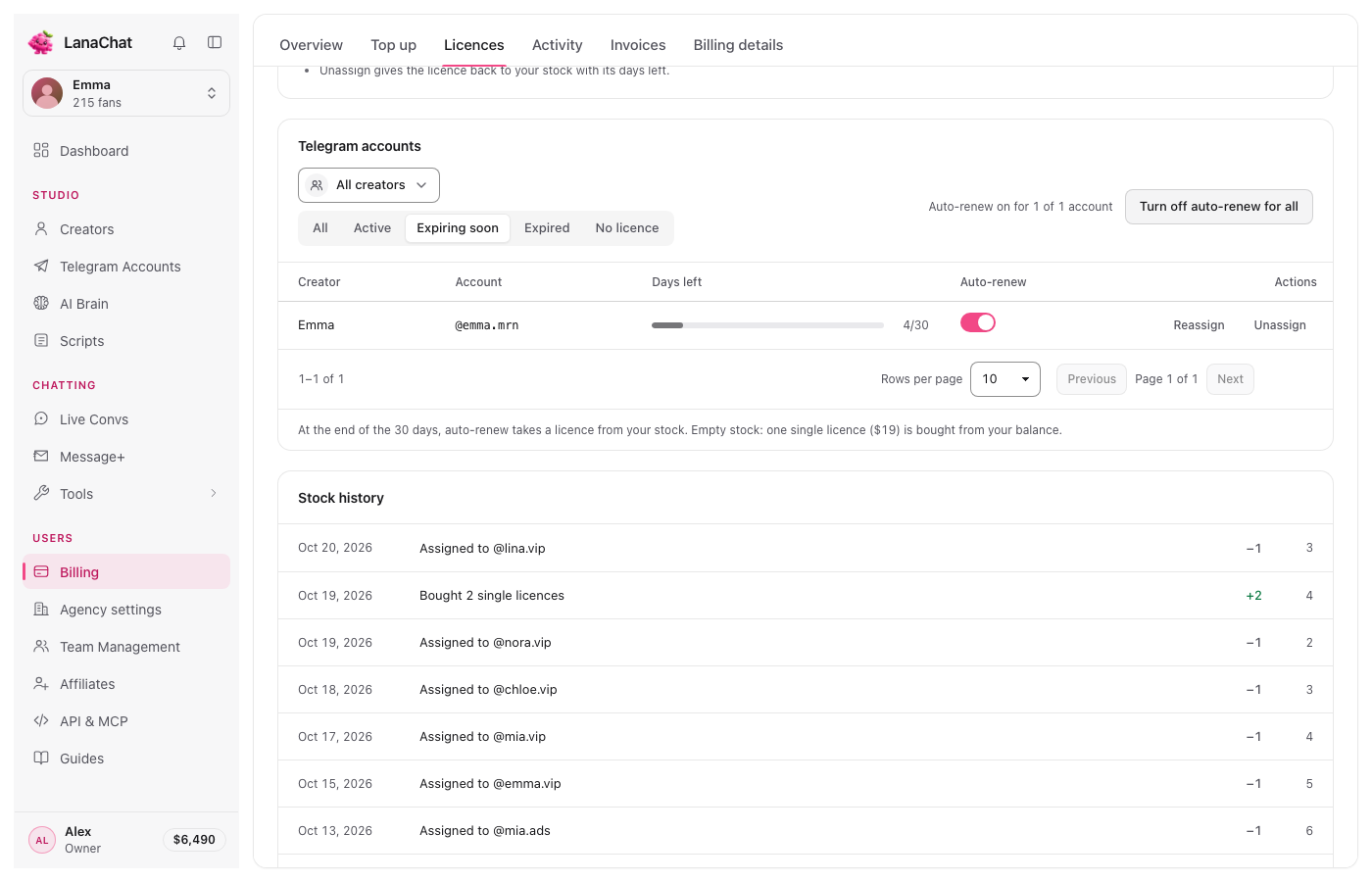
Task: Click the Guides book icon
Action: (x=41, y=758)
